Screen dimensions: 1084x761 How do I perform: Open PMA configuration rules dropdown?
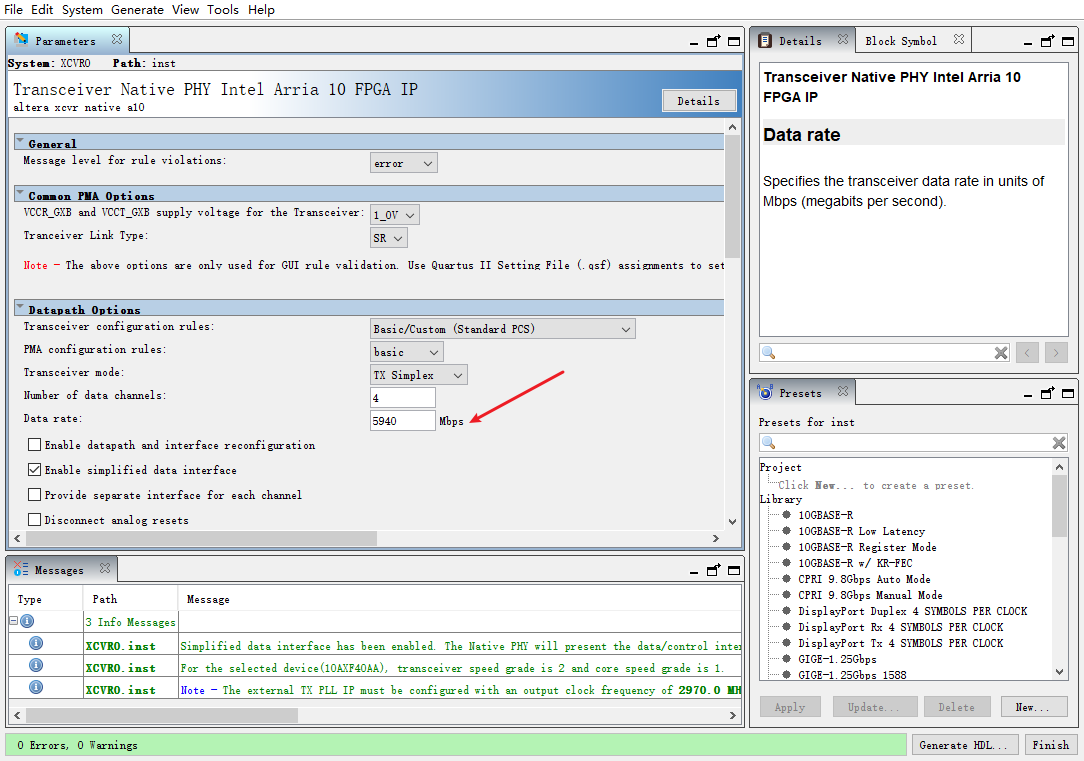pyautogui.click(x=406, y=352)
